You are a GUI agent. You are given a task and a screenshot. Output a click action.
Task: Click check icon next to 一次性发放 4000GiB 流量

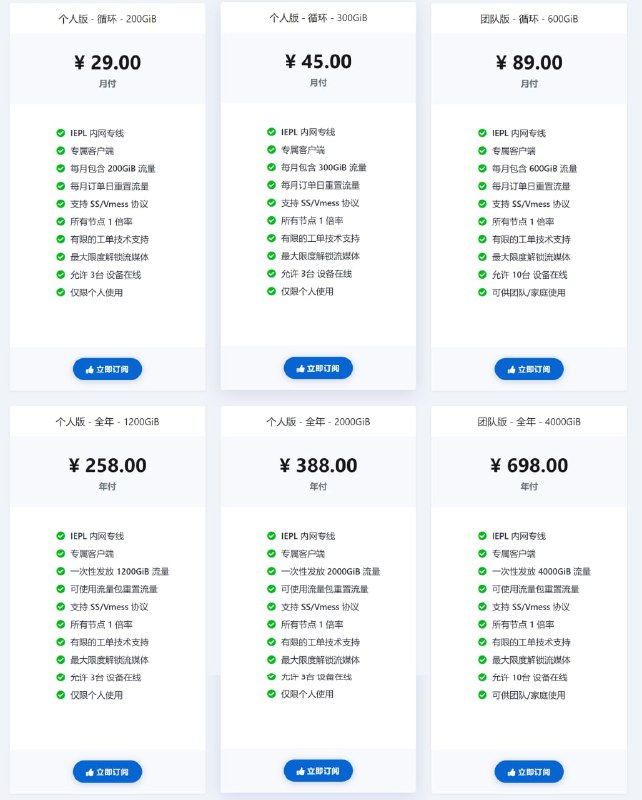tap(482, 571)
